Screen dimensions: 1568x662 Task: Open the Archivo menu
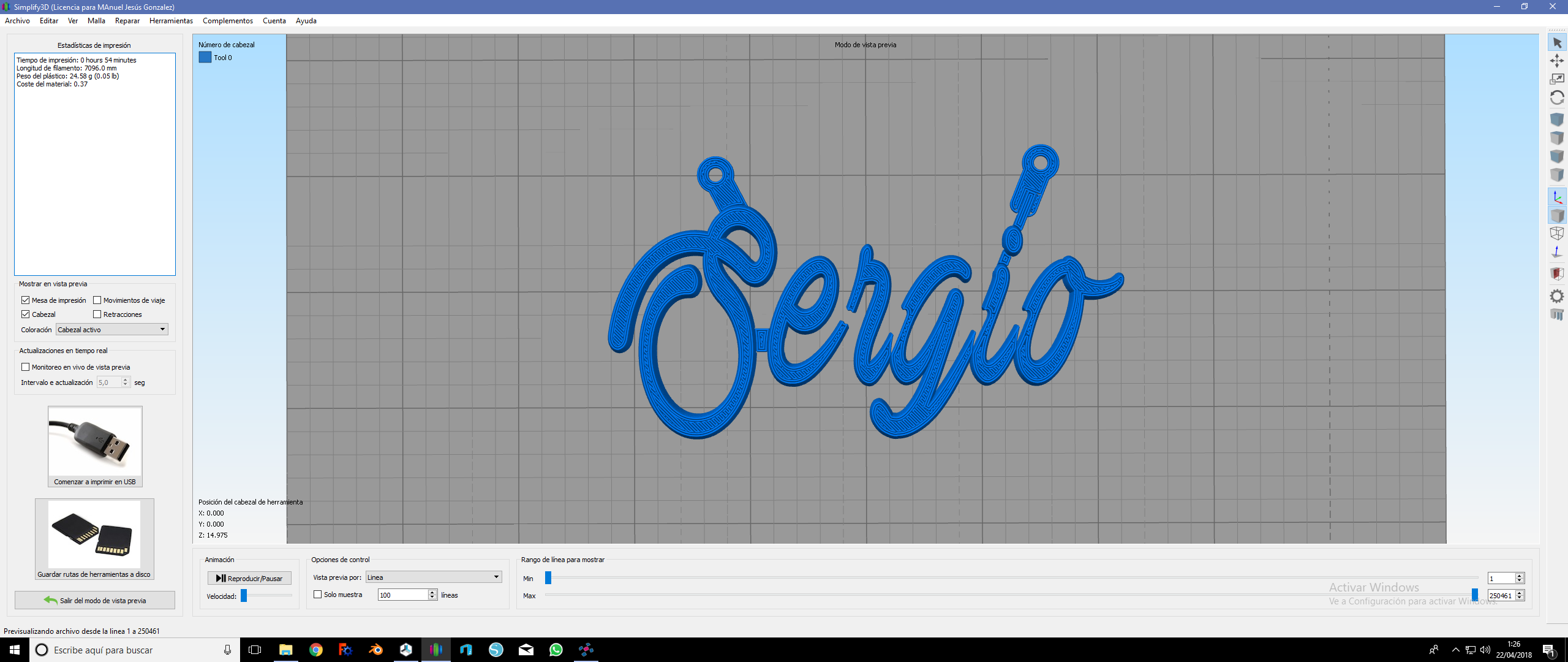[x=17, y=21]
